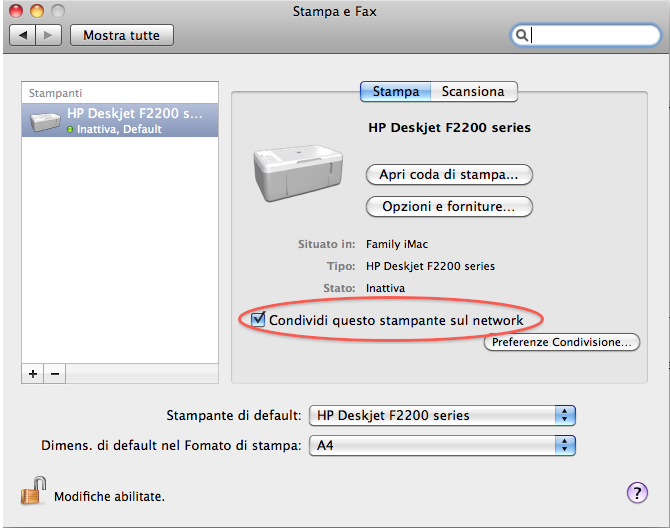Click the magnifier icon in search field
The height and width of the screenshot is (528, 670).
click(x=522, y=35)
